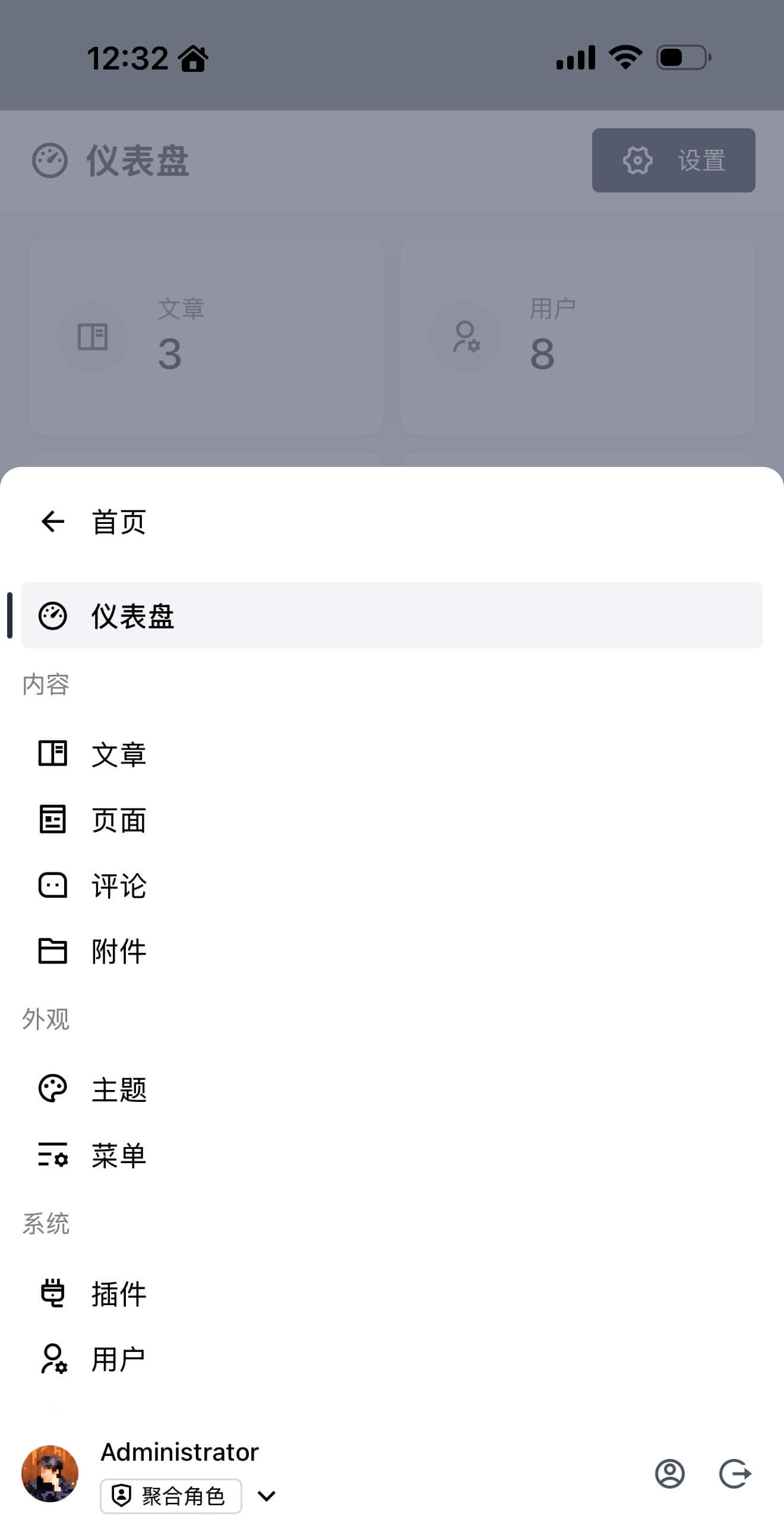Image resolution: width=784 pixels, height=1529 pixels.
Task: Click the 插件 plug icon
Action: tap(52, 1293)
